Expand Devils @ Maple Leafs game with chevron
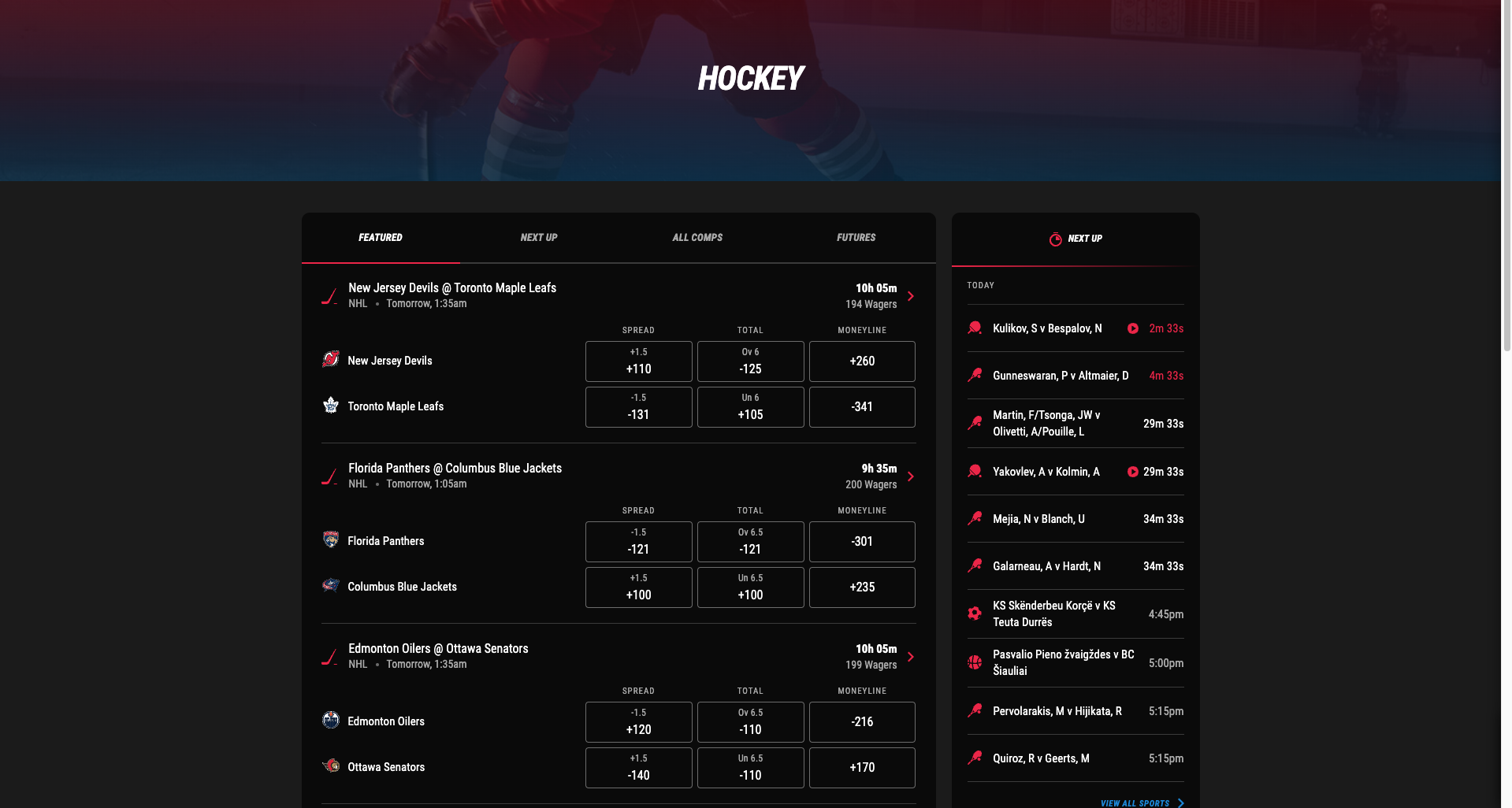The image size is (1512, 808). [x=911, y=296]
